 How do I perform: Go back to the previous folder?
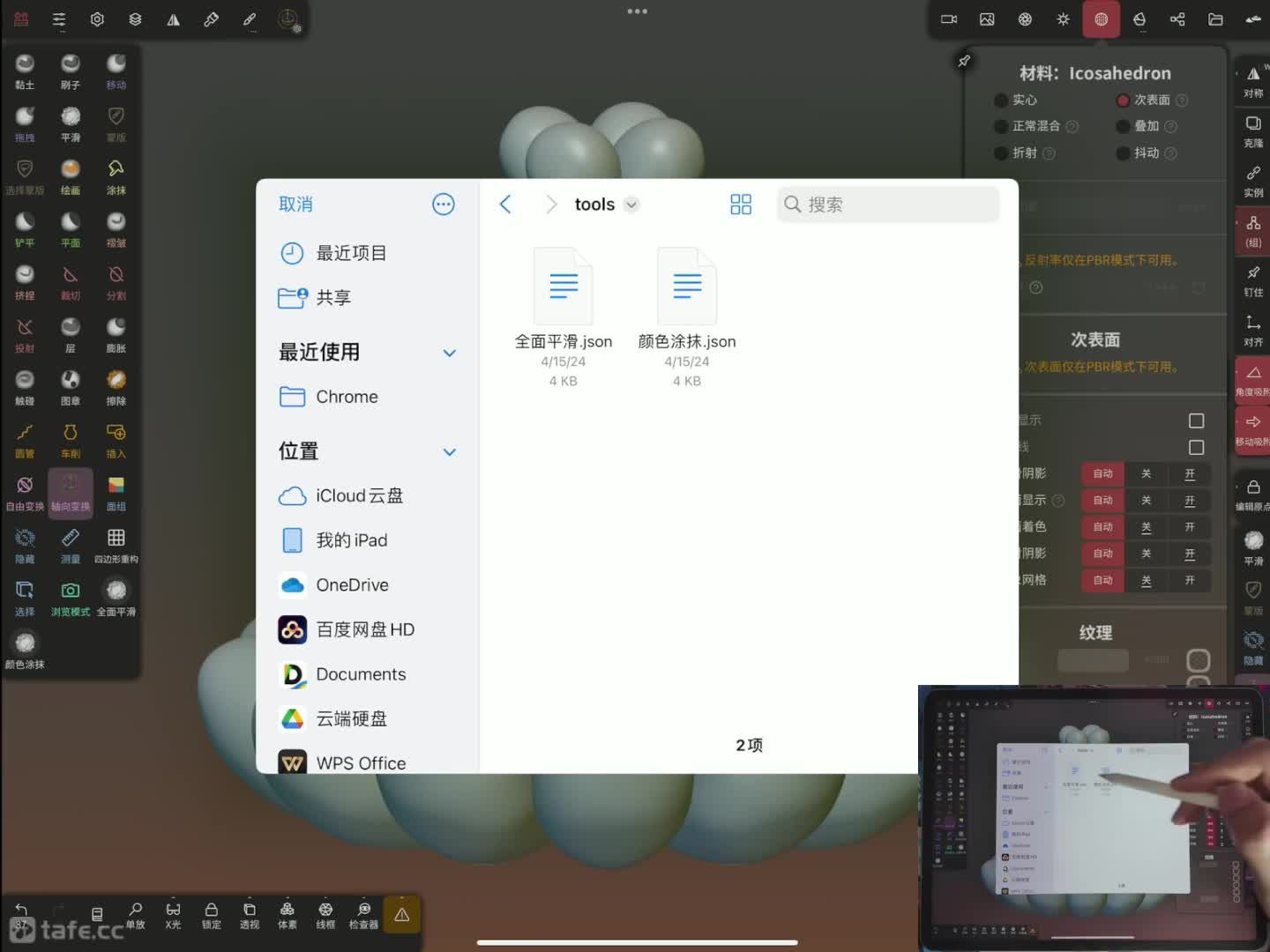pyautogui.click(x=505, y=205)
